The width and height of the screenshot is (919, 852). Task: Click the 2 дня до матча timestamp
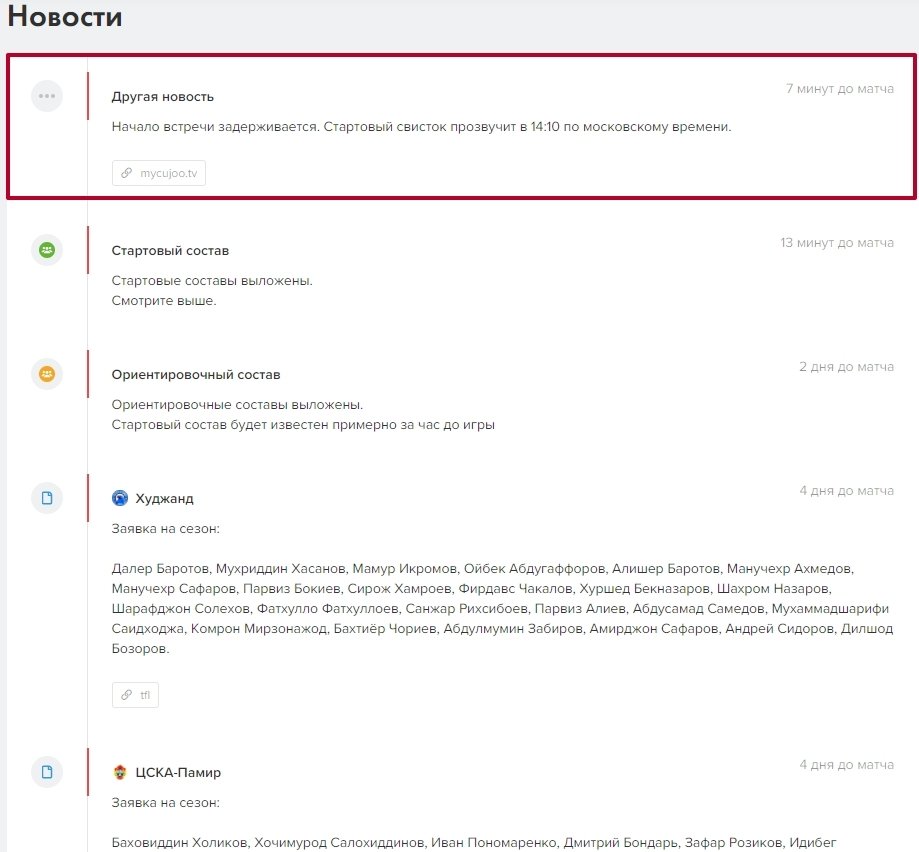click(x=846, y=367)
